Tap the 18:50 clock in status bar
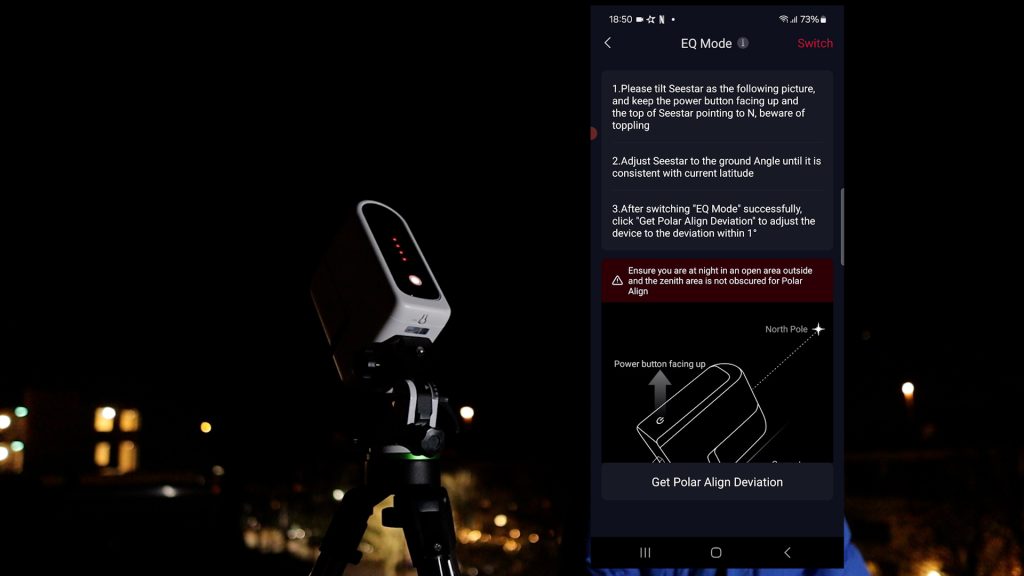The image size is (1024, 576). coord(620,19)
